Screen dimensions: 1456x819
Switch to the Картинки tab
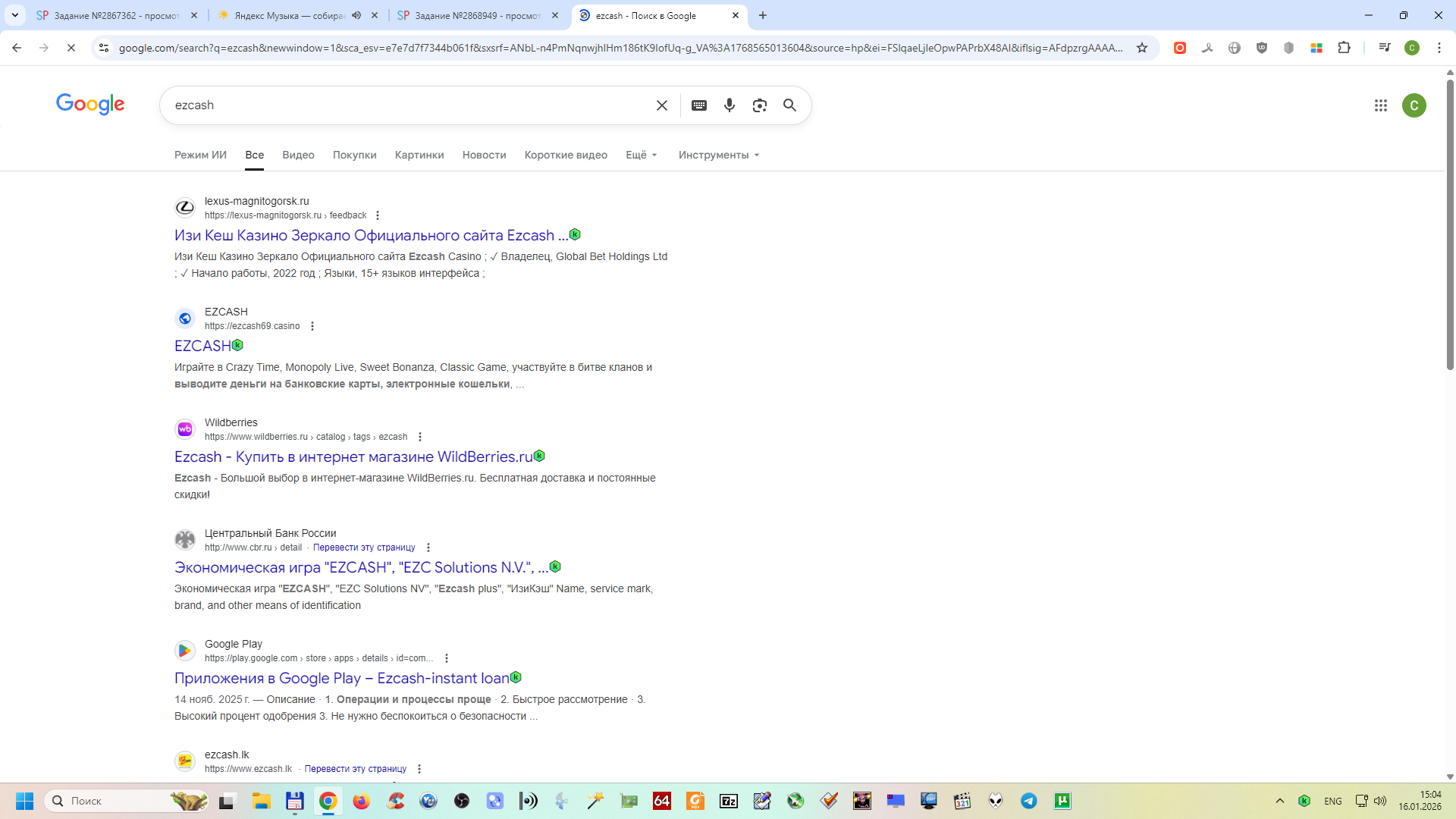pyautogui.click(x=419, y=155)
